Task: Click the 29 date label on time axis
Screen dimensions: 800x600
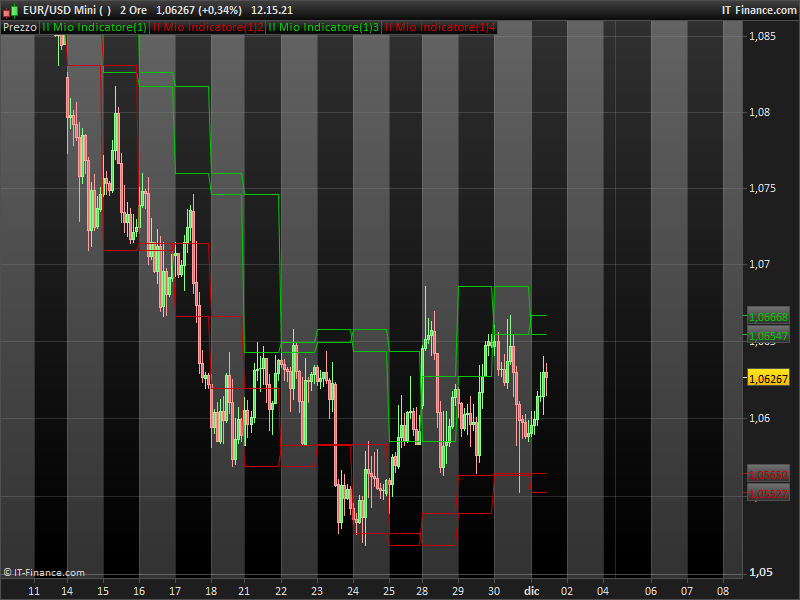Action: click(458, 591)
